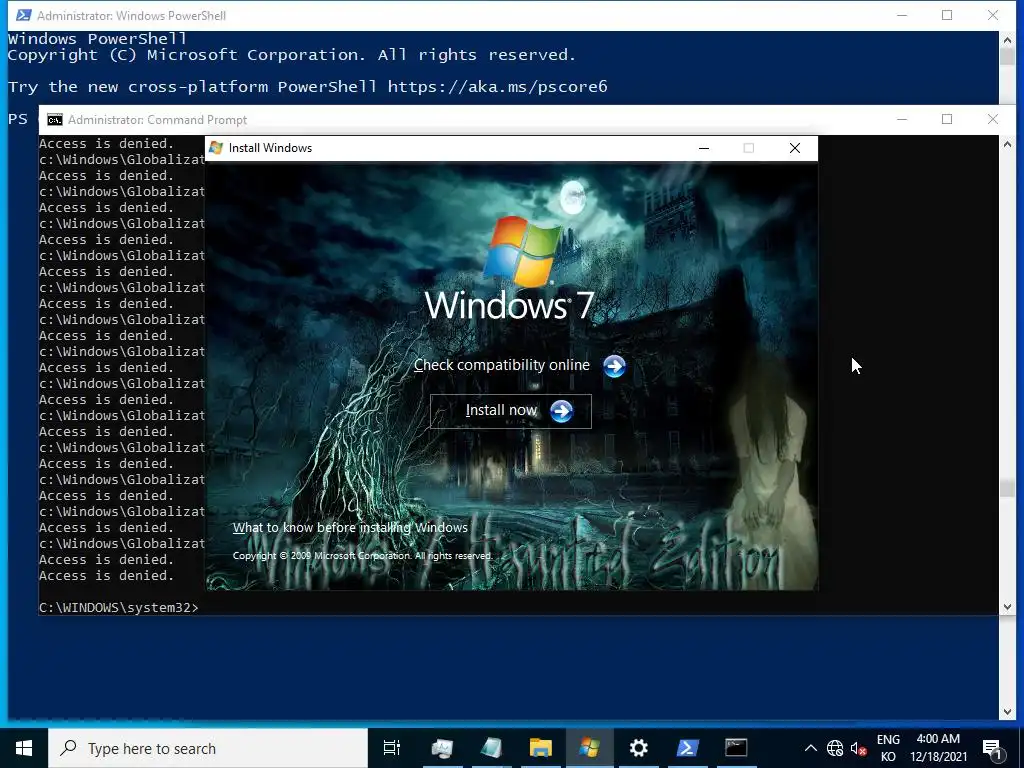The image size is (1024, 768).
Task: Click Command Prompt scrollbar down arrow
Action: [1007, 607]
